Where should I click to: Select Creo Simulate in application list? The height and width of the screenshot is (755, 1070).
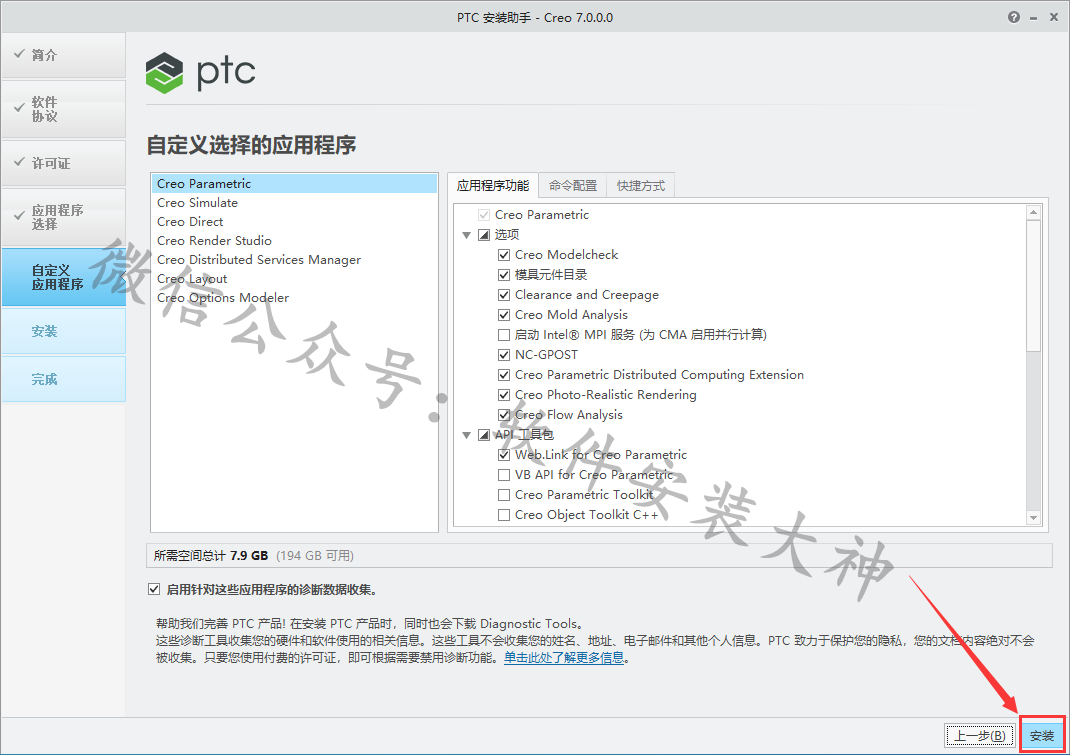294,203
